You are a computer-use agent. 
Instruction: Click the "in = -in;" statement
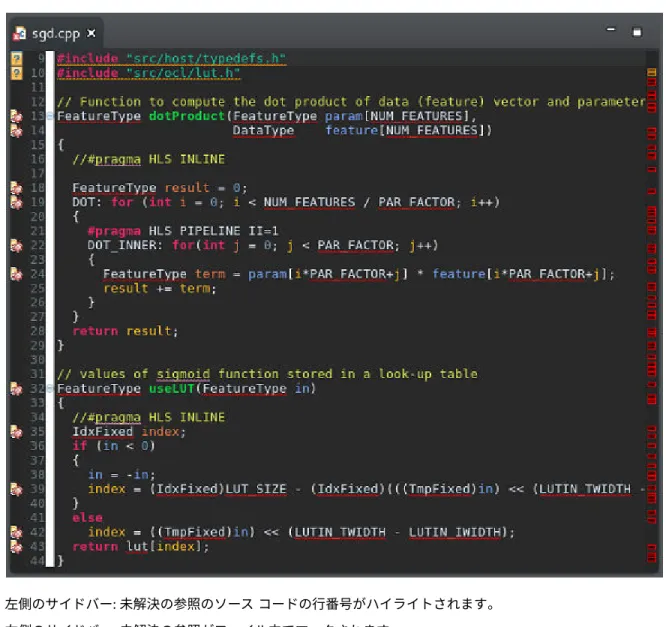(x=121, y=474)
